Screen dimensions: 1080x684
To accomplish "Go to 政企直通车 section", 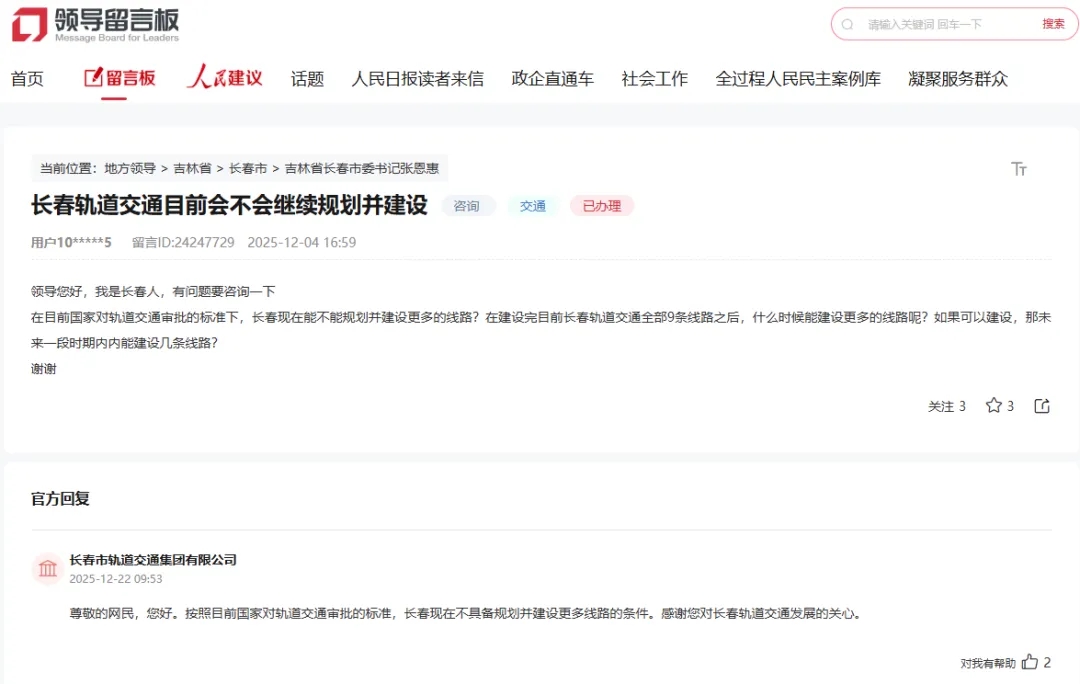I will pos(552,79).
